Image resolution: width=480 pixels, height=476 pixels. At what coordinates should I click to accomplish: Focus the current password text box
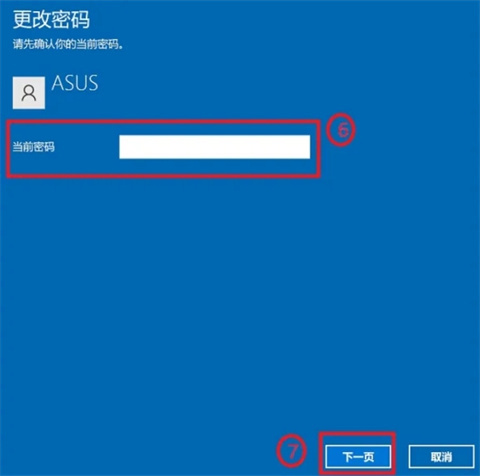pos(215,147)
